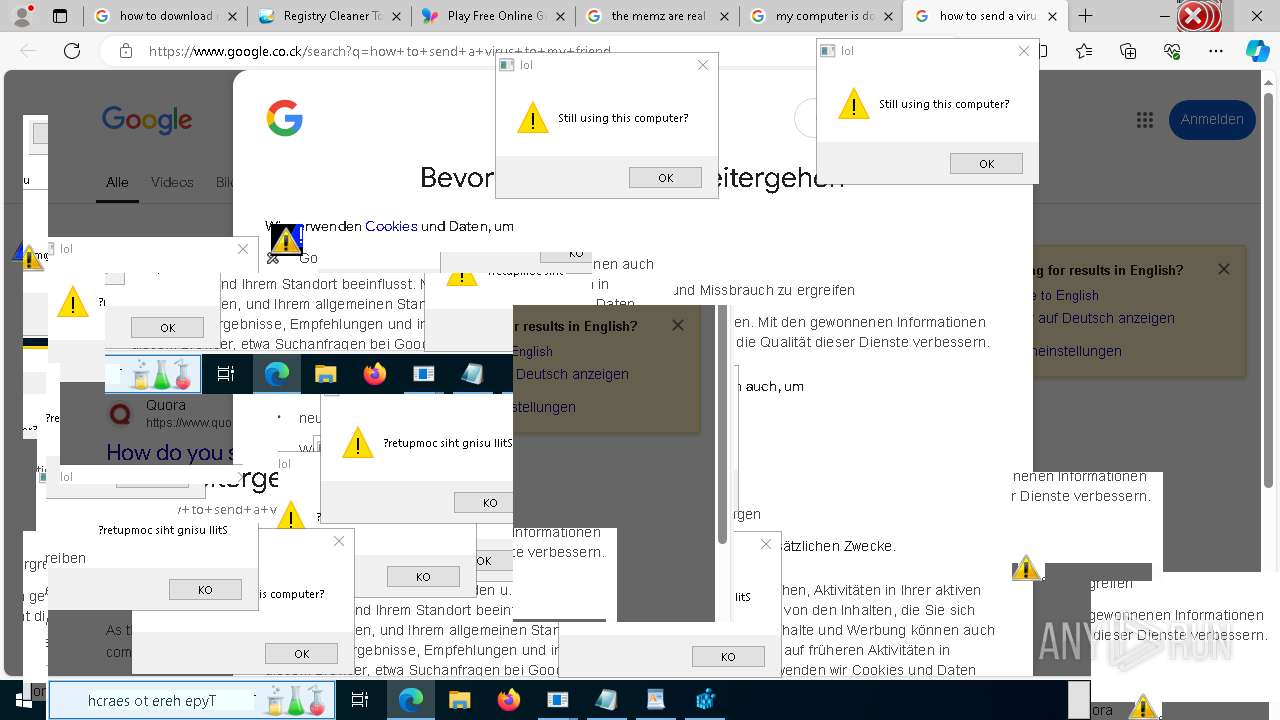Click the Edge address bar URL
The image size is (1280, 720).
(380, 51)
